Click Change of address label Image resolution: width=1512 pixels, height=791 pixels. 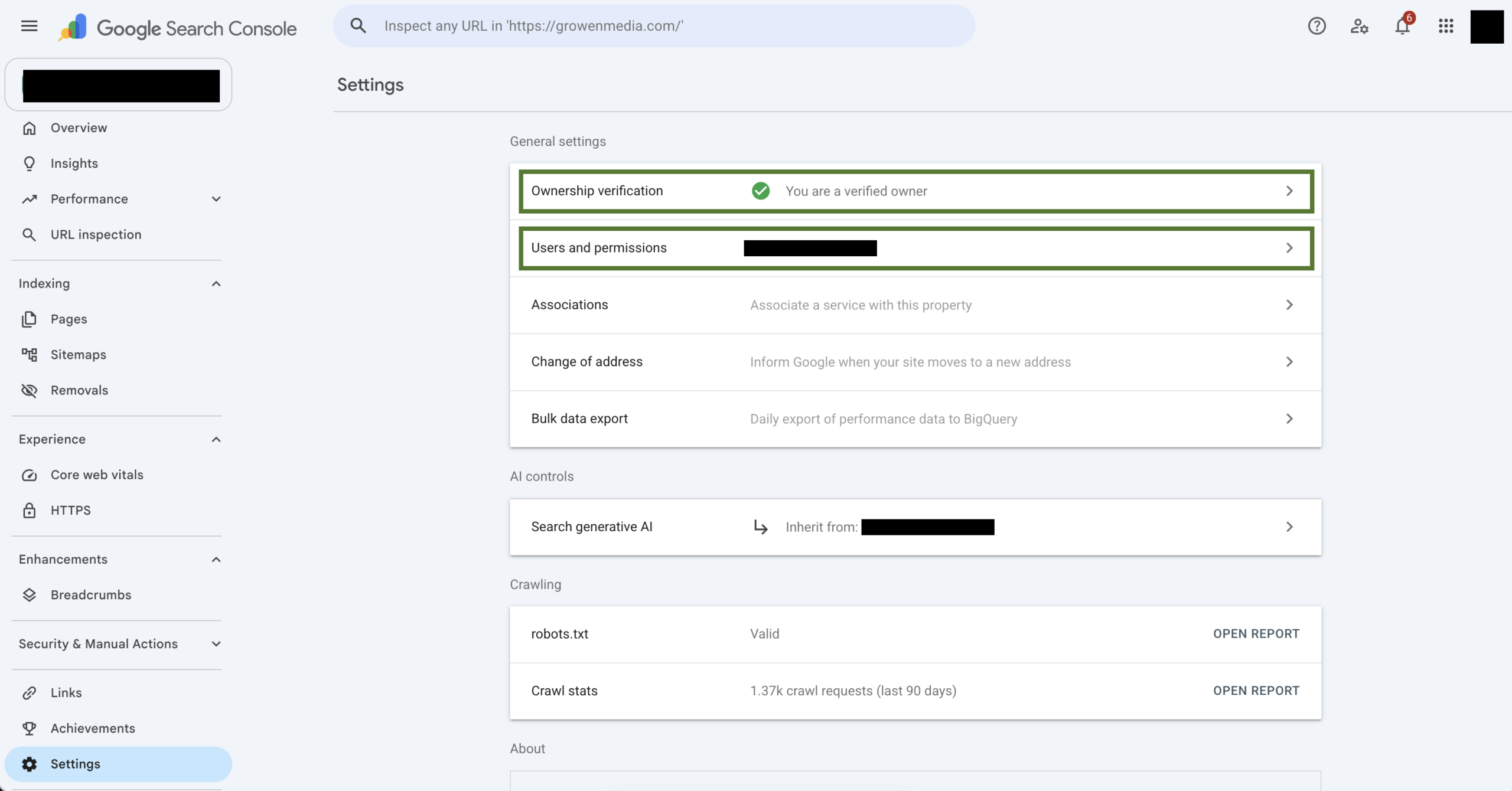pos(586,362)
